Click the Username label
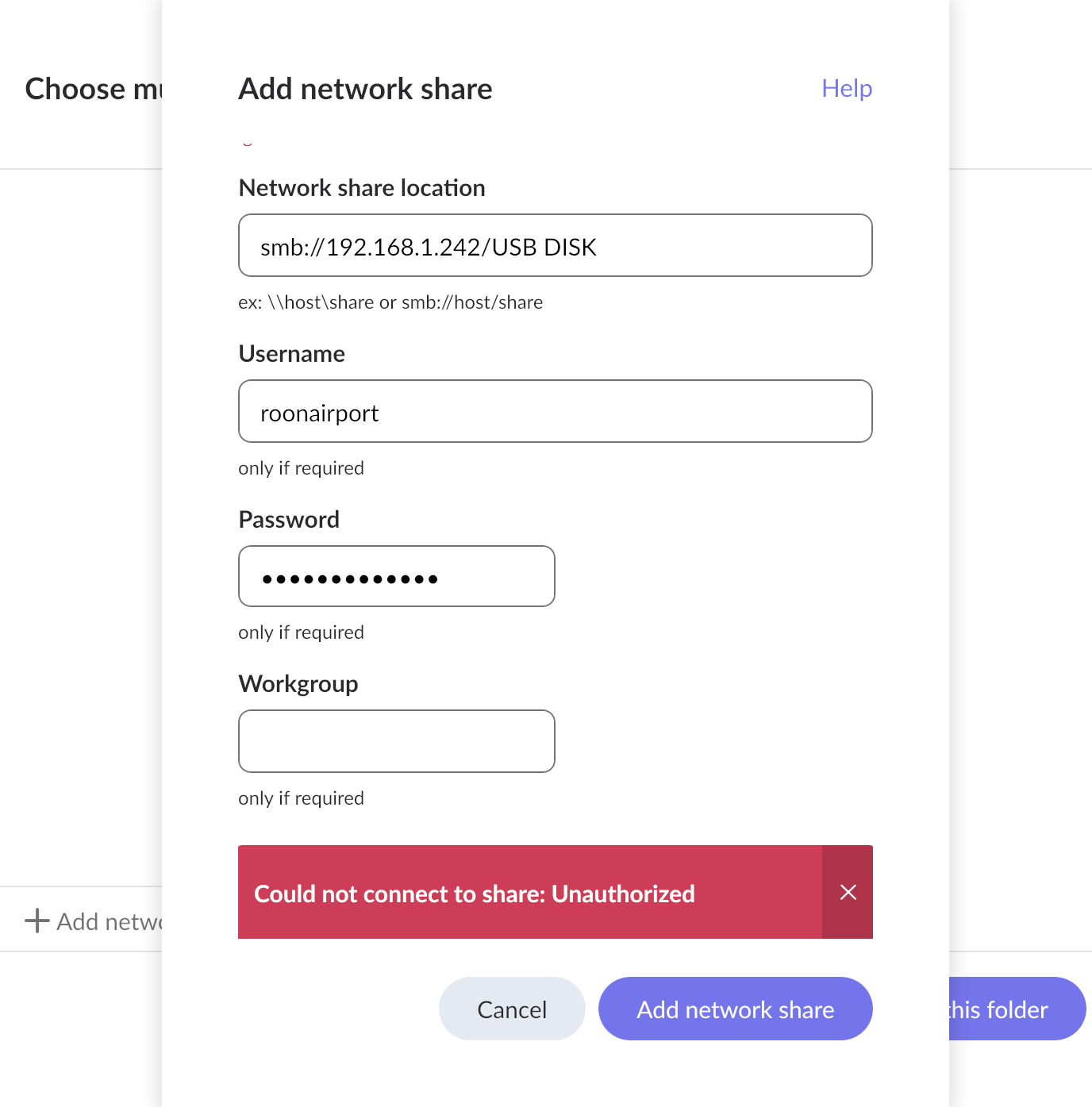This screenshot has height=1107, width=1092. [292, 354]
